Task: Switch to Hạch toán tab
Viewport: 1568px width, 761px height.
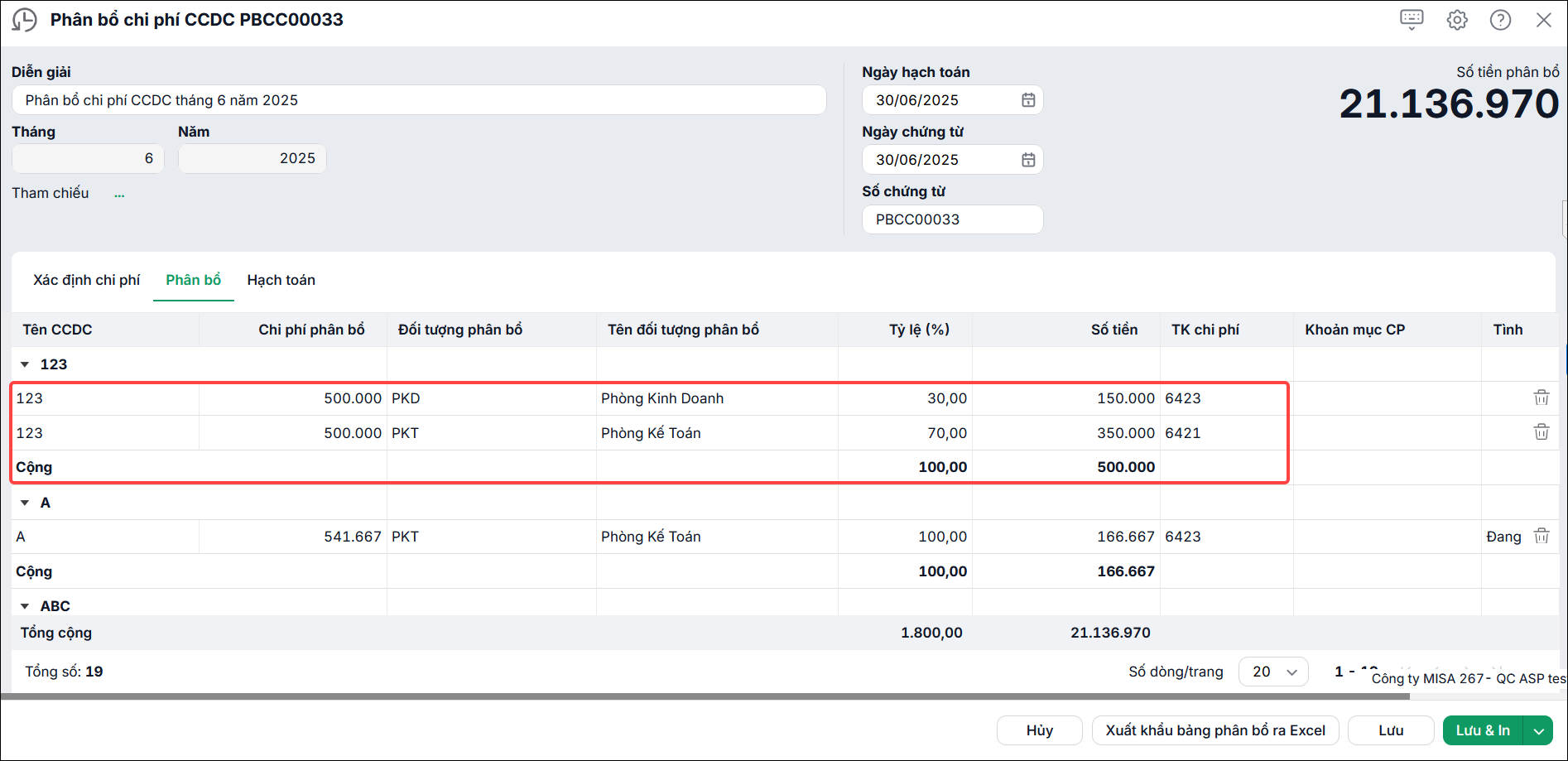Action: tap(281, 280)
